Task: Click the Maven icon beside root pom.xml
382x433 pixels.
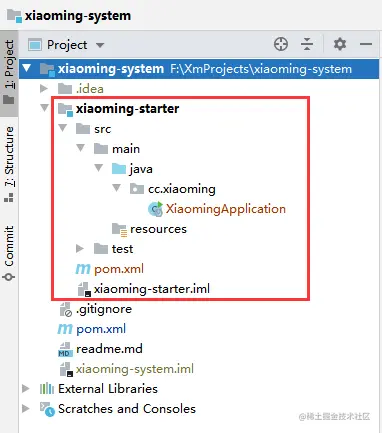Action: click(x=65, y=329)
